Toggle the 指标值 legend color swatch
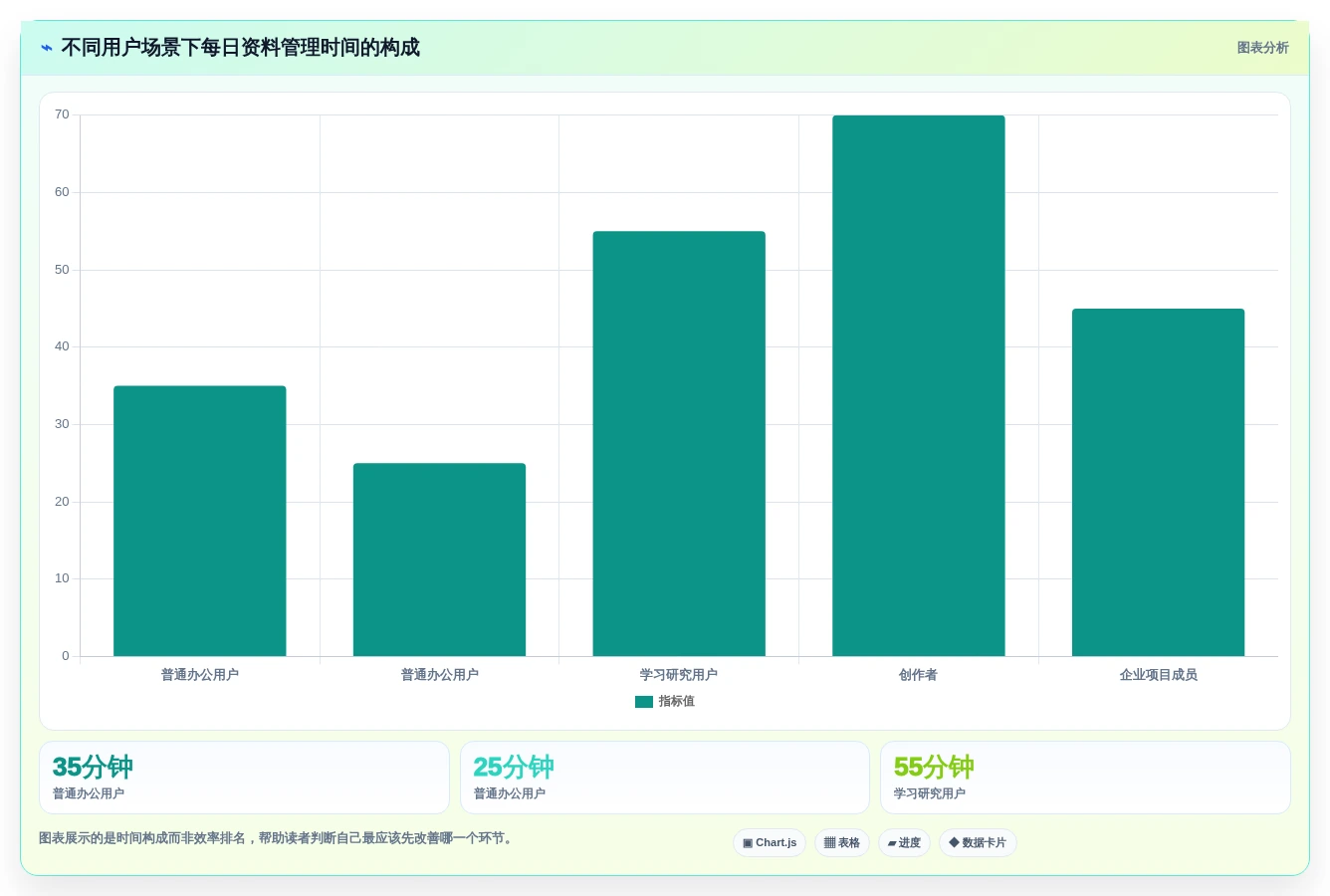1330x896 pixels. coord(644,702)
